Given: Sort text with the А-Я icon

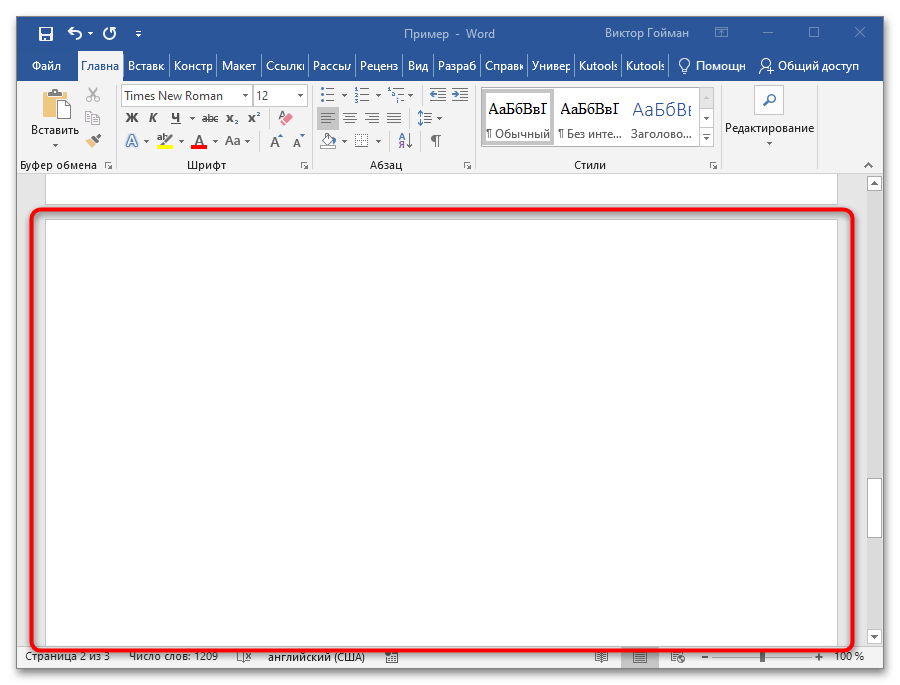Looking at the screenshot, I should [405, 141].
